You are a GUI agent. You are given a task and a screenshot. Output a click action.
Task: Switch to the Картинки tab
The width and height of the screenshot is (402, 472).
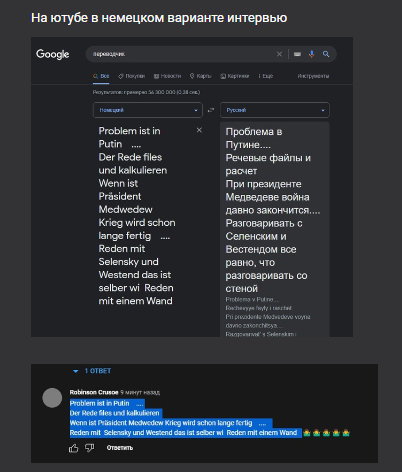coord(235,76)
